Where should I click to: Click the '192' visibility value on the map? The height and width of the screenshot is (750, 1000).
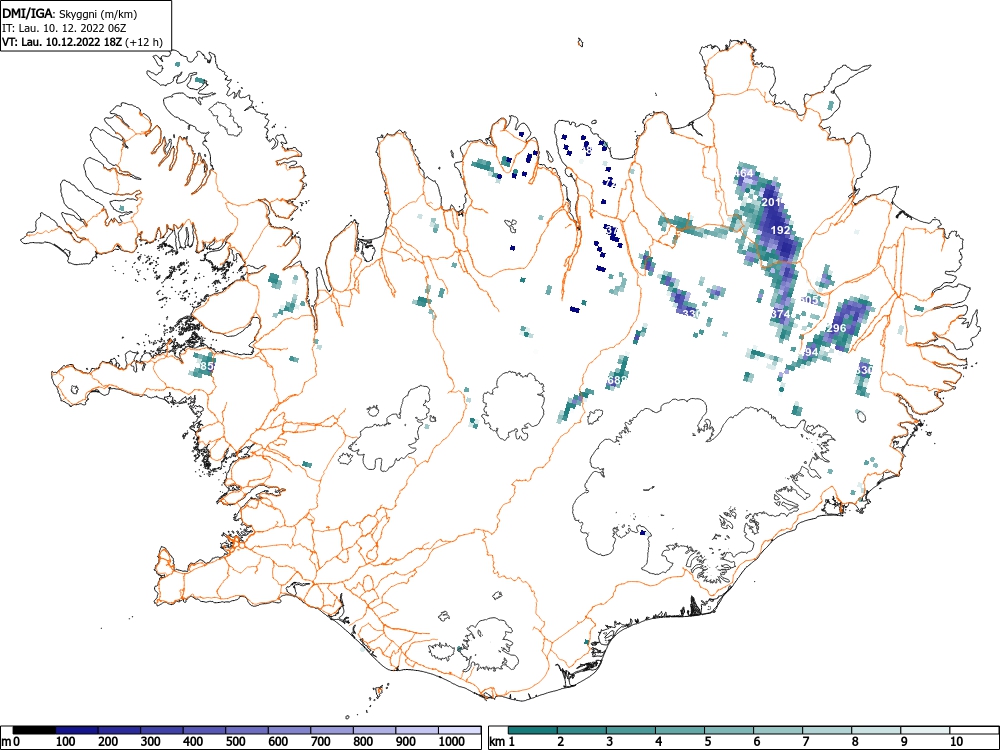(x=781, y=230)
